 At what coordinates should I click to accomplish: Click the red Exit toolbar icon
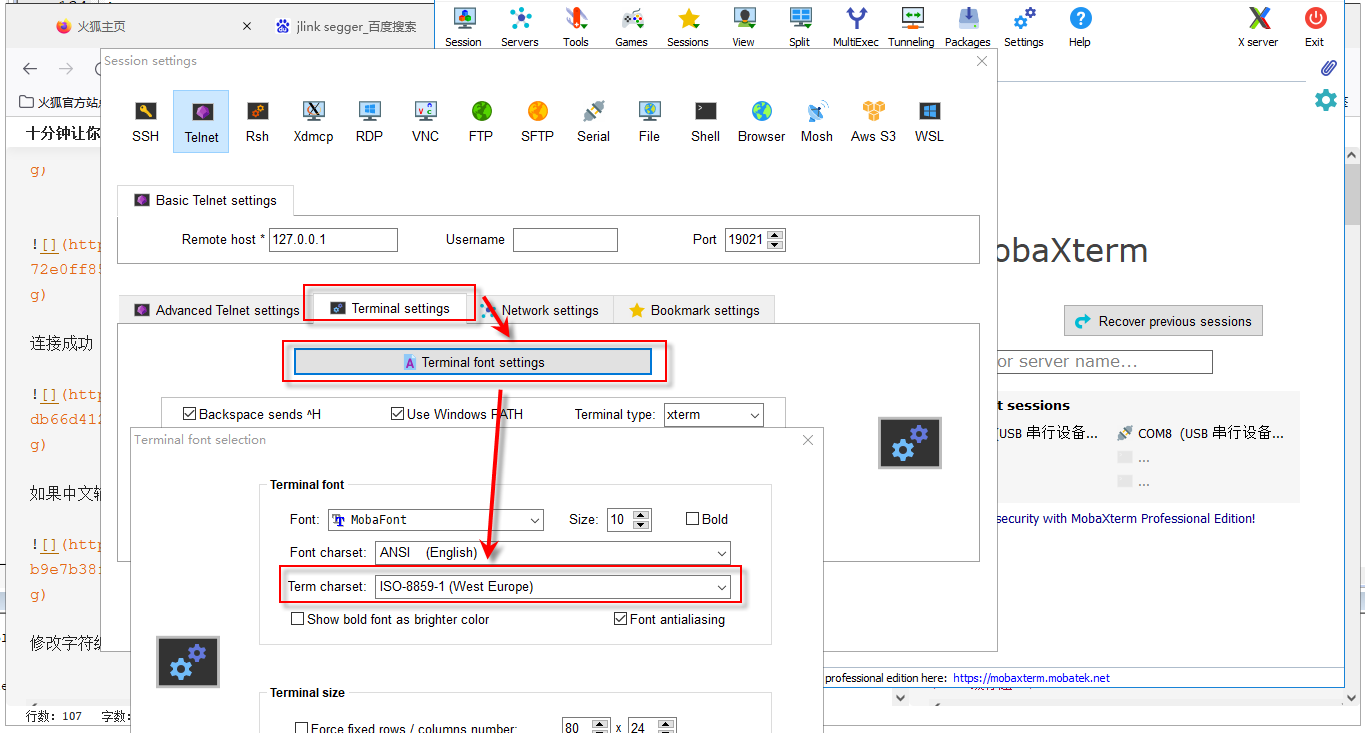(1315, 26)
